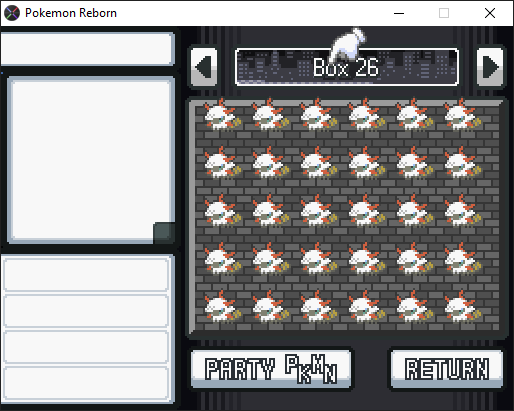Pick the third Pokemon in second row
This screenshot has height=411, width=514.
click(318, 163)
